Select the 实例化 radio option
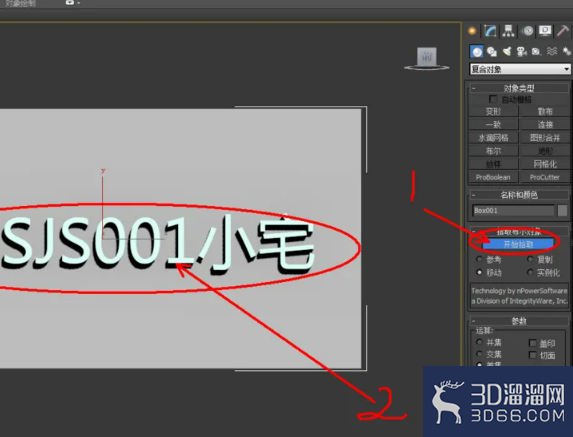Viewport: 573px width, 437px height. pos(530,272)
